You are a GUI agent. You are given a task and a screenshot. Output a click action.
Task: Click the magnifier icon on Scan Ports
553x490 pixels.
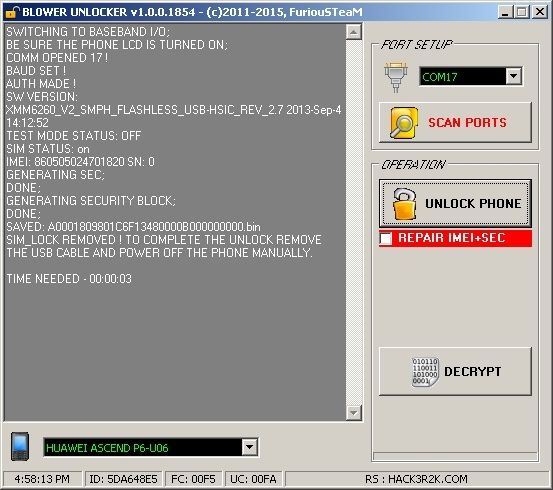[x=403, y=123]
